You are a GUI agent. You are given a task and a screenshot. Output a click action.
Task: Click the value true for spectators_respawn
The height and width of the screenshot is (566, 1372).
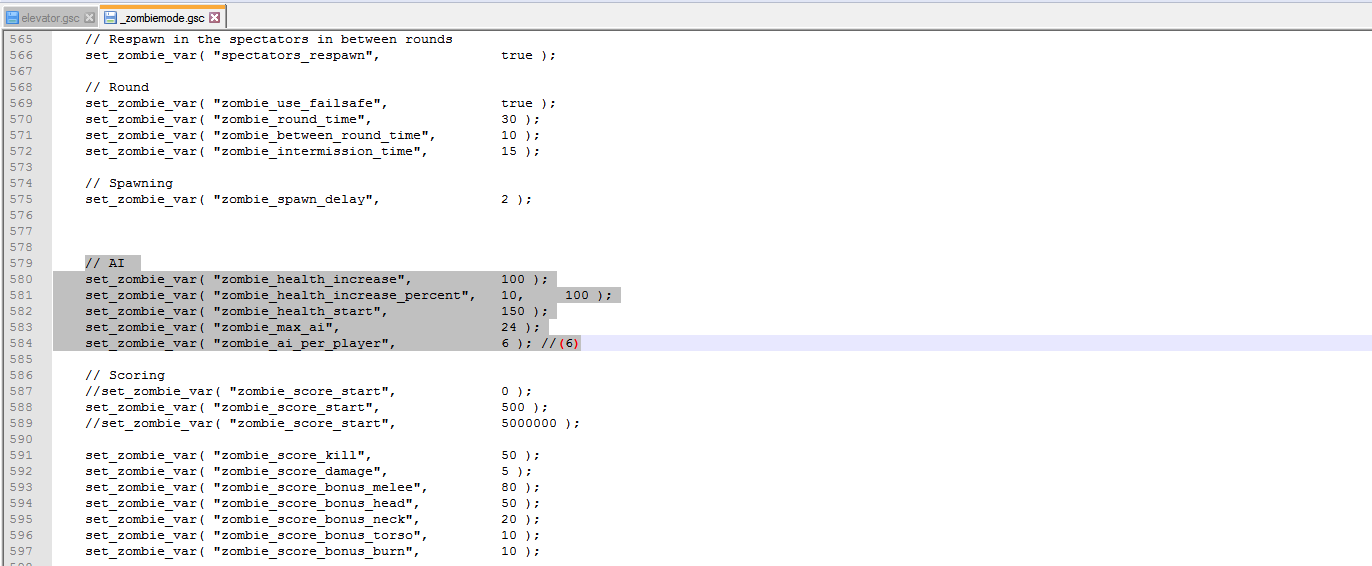coord(517,55)
